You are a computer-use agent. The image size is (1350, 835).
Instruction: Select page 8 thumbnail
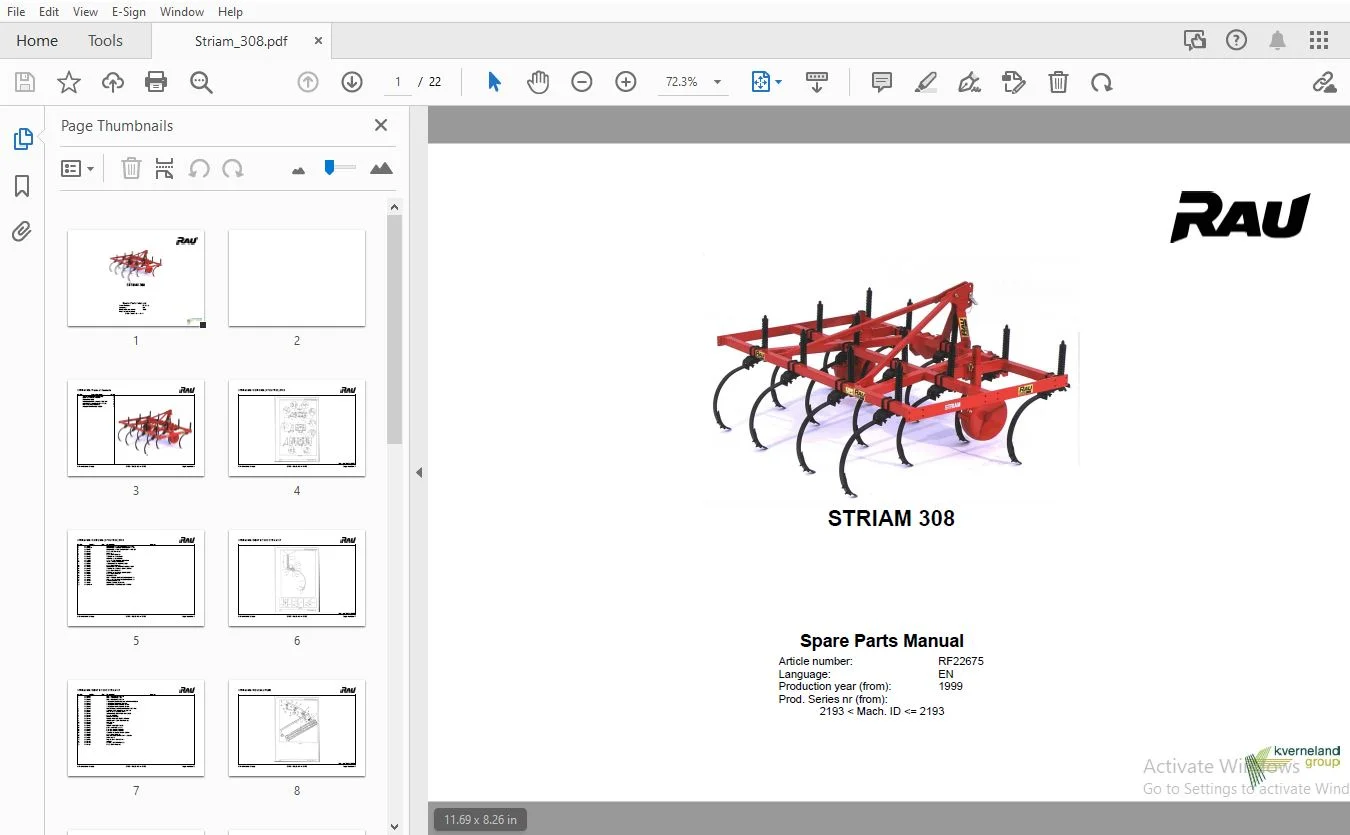tap(297, 728)
